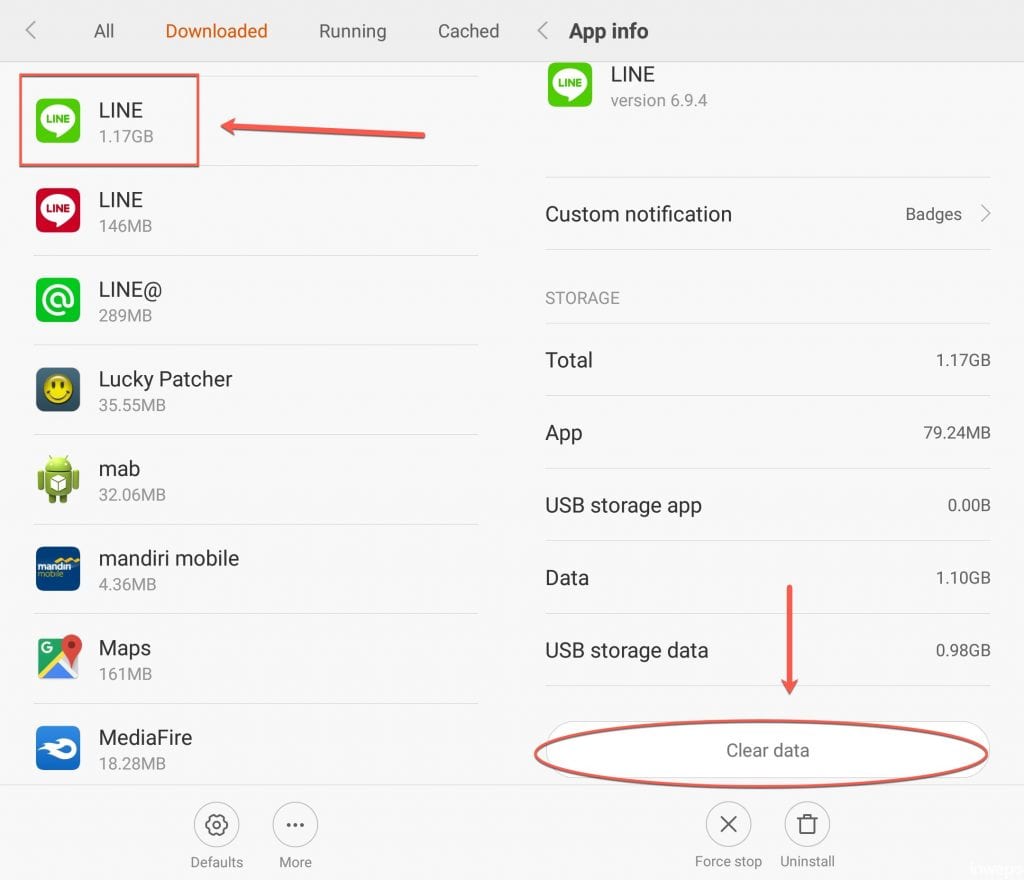This screenshot has height=880, width=1024.
Task: Select the Maps 161MB entry
Action: (x=256, y=659)
